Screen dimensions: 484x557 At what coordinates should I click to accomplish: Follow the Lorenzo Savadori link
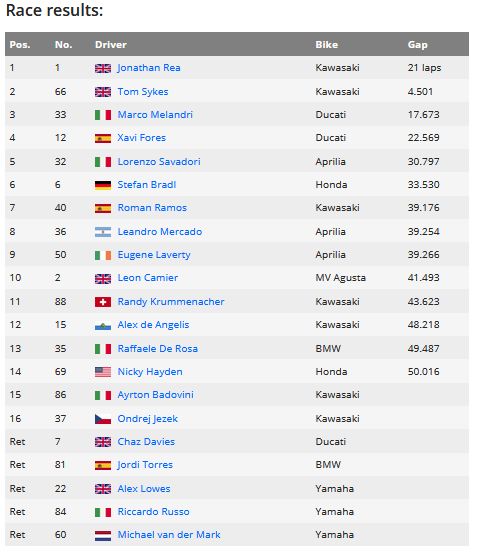[159, 162]
